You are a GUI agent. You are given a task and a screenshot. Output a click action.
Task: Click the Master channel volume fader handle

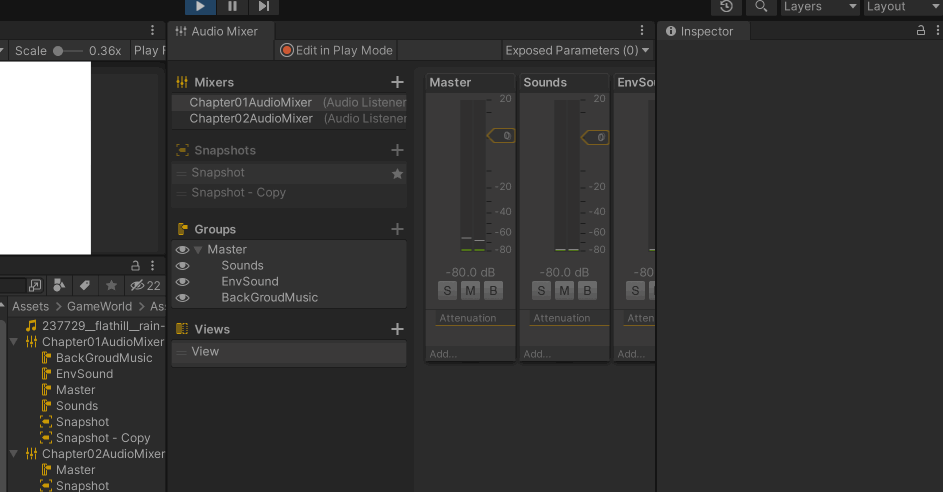(502, 135)
